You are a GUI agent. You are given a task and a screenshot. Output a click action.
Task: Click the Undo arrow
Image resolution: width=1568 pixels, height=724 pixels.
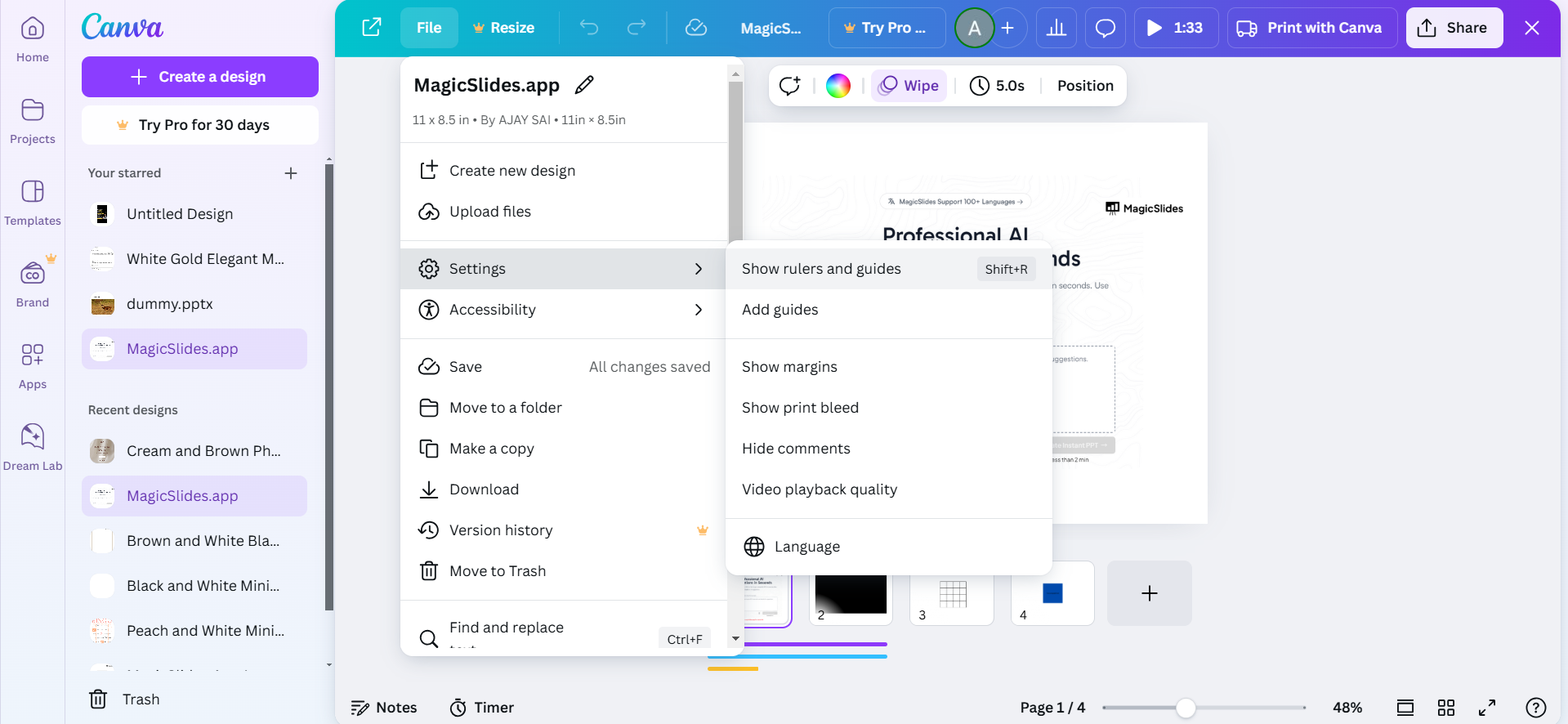coord(589,28)
